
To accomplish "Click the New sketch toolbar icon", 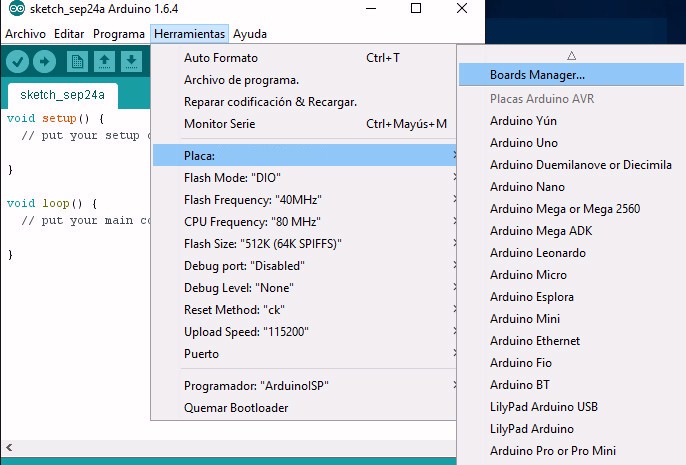I will point(77,62).
